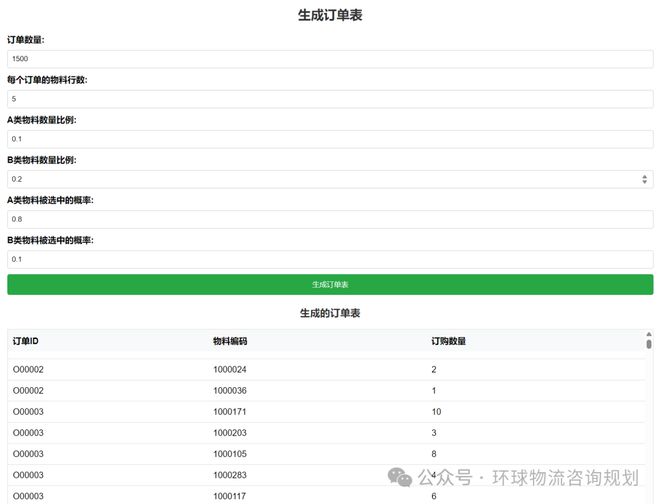Click the 订单数量 input showing 1500
Viewport: 660px width, 504px height.
[330, 59]
